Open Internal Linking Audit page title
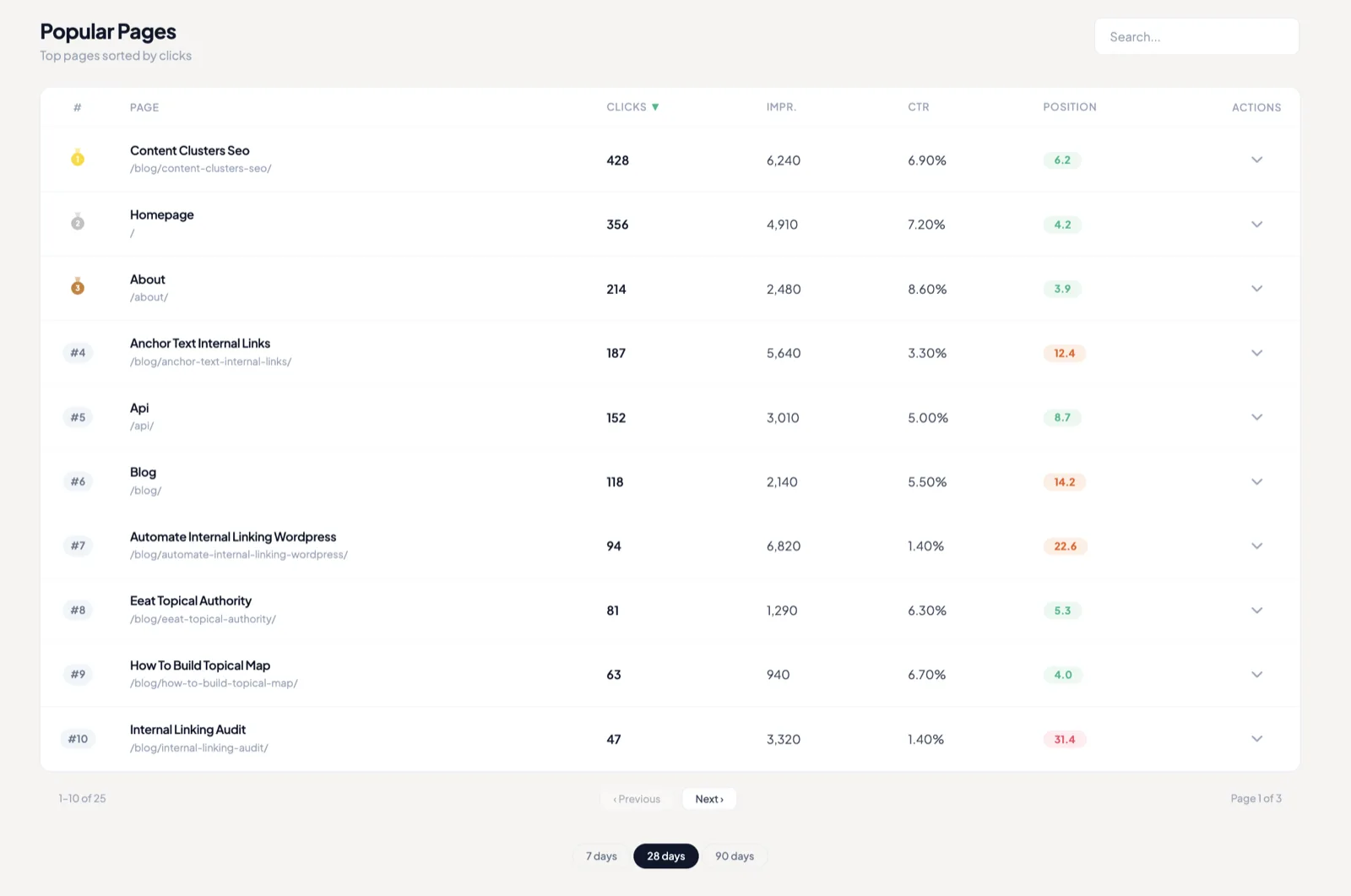The image size is (1351, 896). 187,730
